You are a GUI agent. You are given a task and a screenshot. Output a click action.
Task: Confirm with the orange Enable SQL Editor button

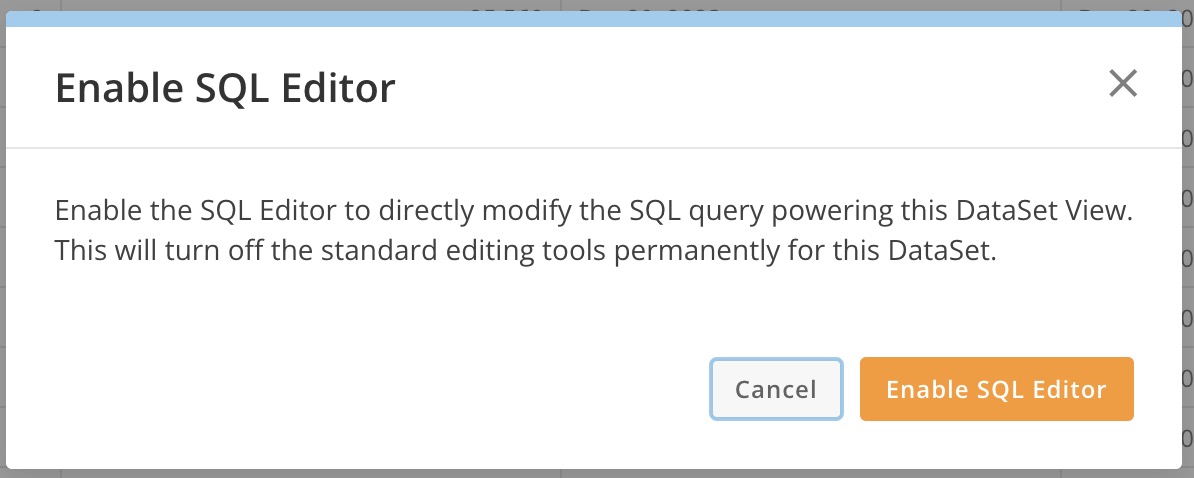(x=996, y=389)
